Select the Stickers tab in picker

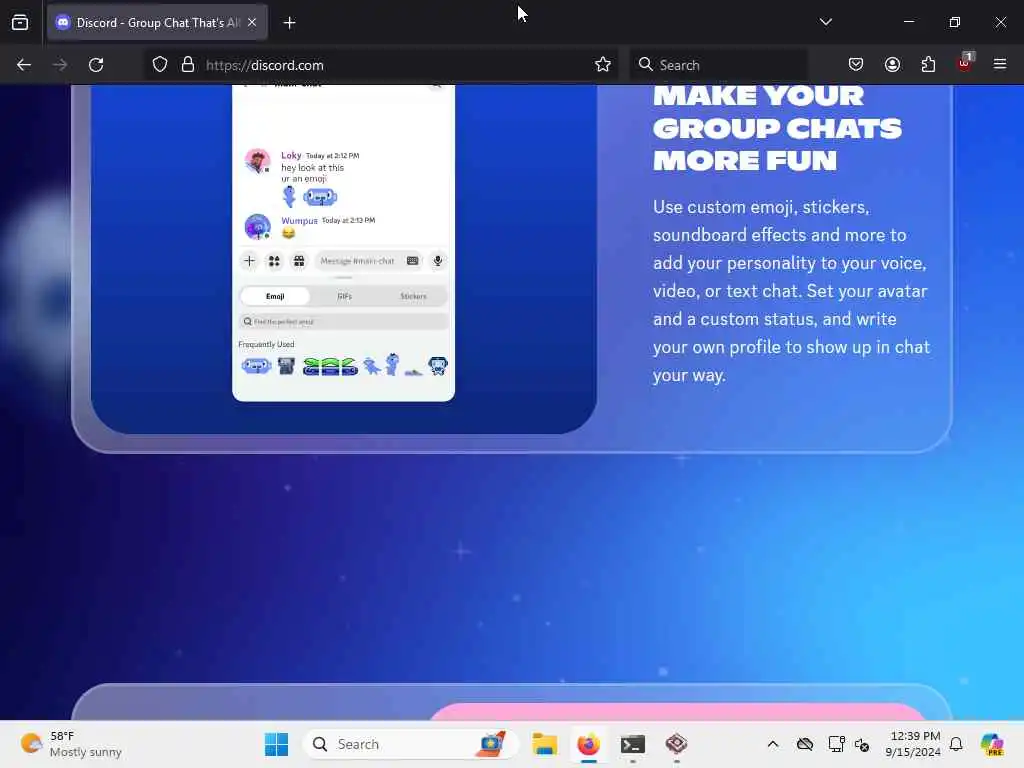tap(413, 296)
